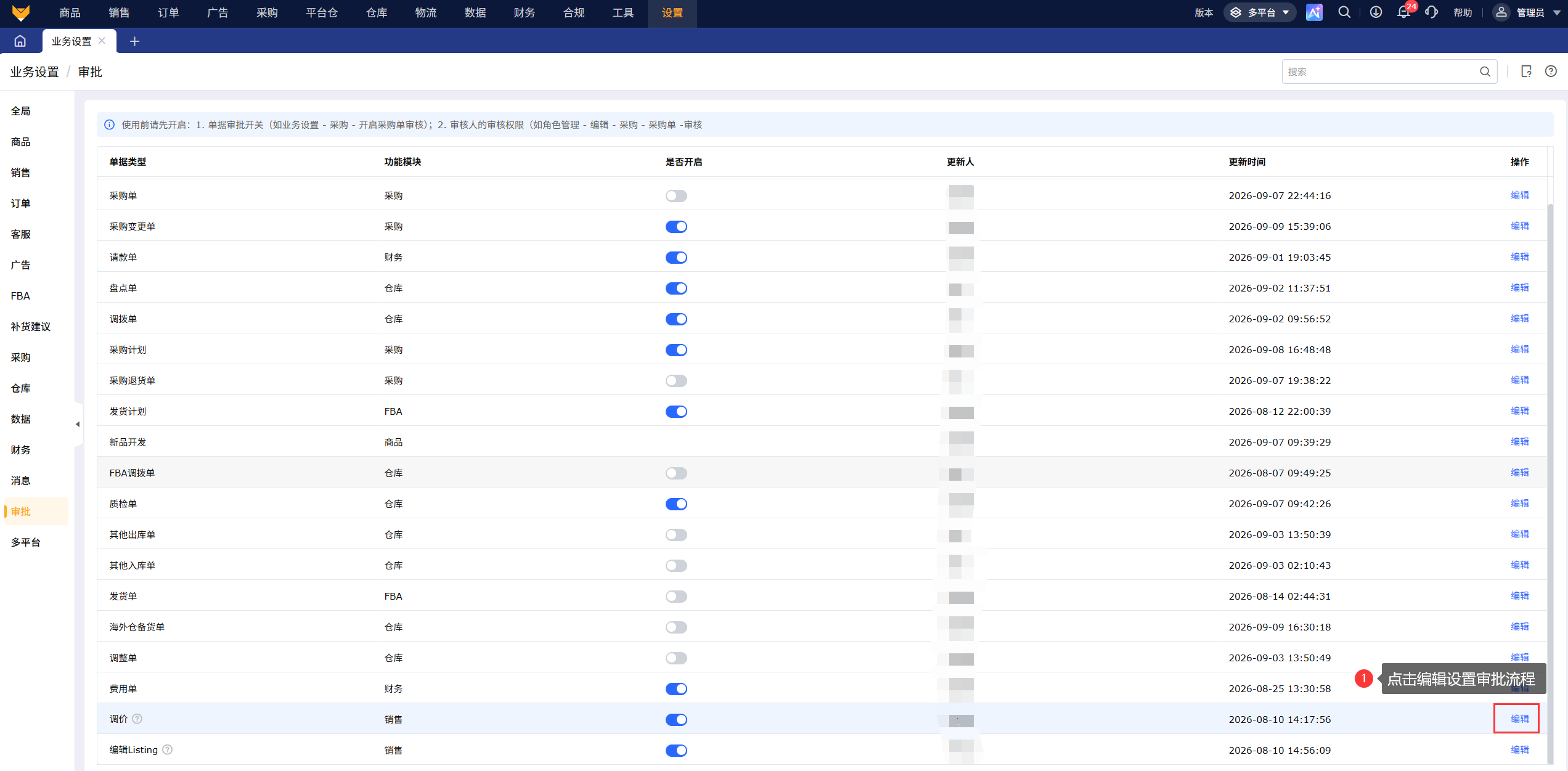Screen dimensions: 1568x771
Task: Click the info icon beside 调价
Action: (x=137, y=719)
